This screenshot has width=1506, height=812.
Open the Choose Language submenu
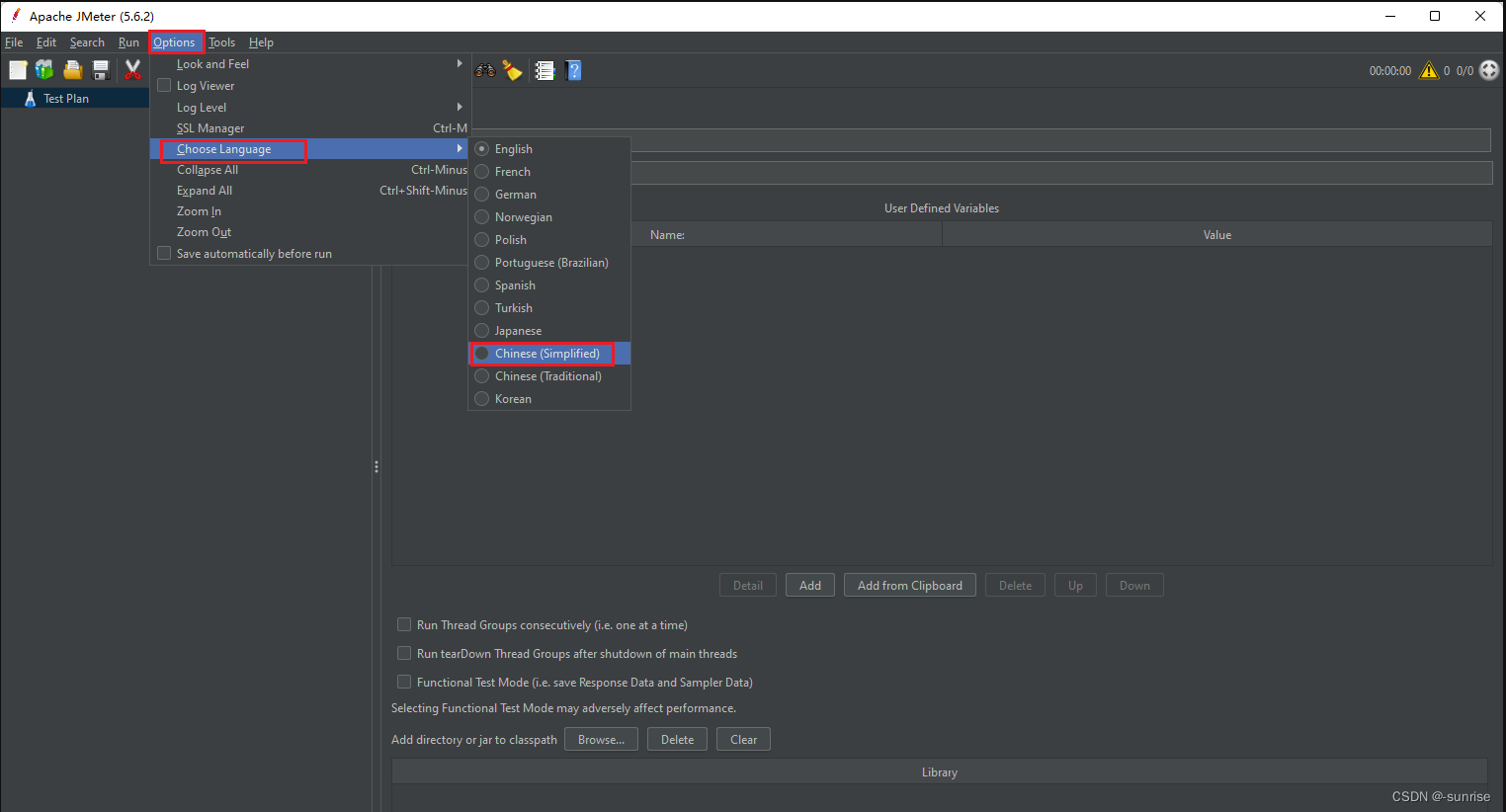(x=310, y=149)
